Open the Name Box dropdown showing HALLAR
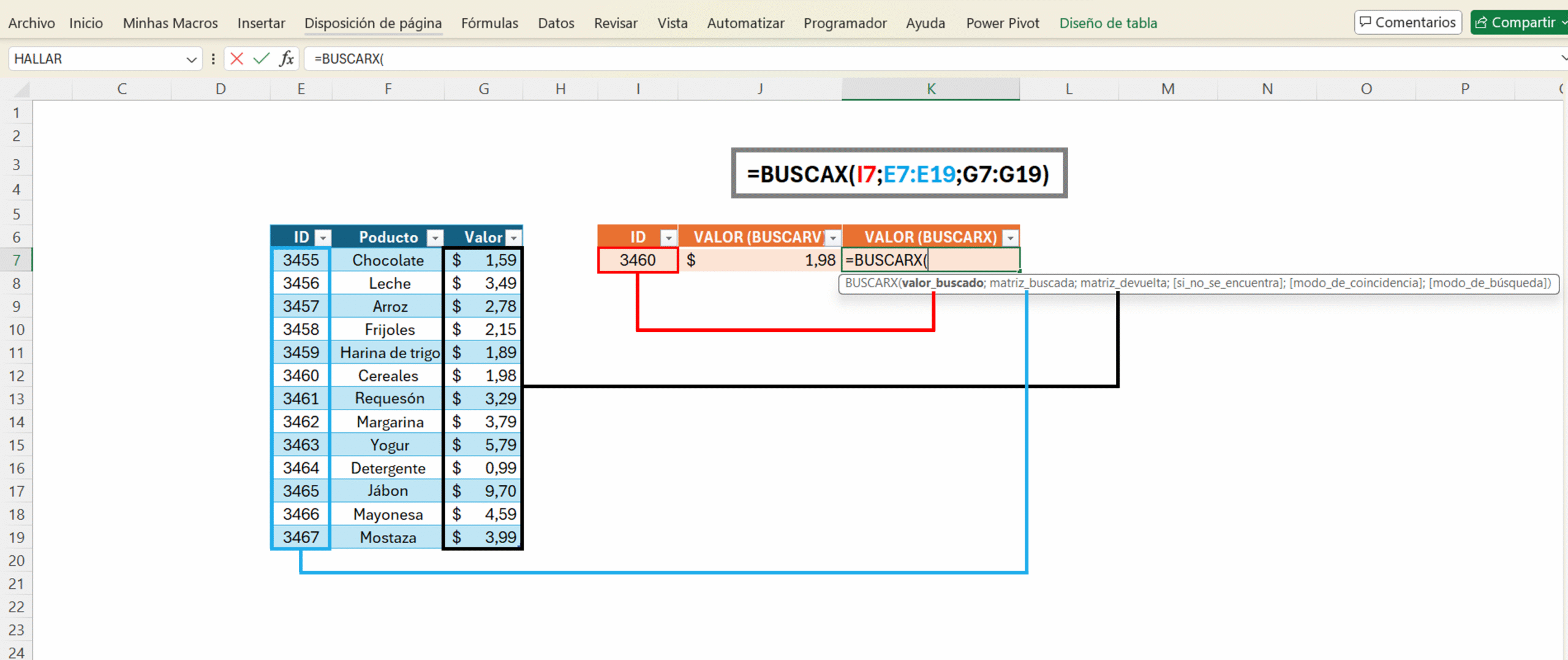The image size is (1568, 660). click(x=191, y=59)
